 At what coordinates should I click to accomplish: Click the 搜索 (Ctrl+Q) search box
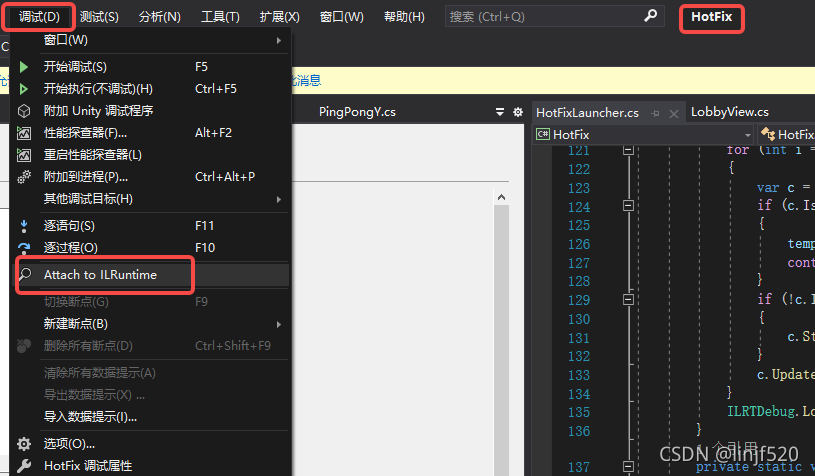(x=555, y=17)
